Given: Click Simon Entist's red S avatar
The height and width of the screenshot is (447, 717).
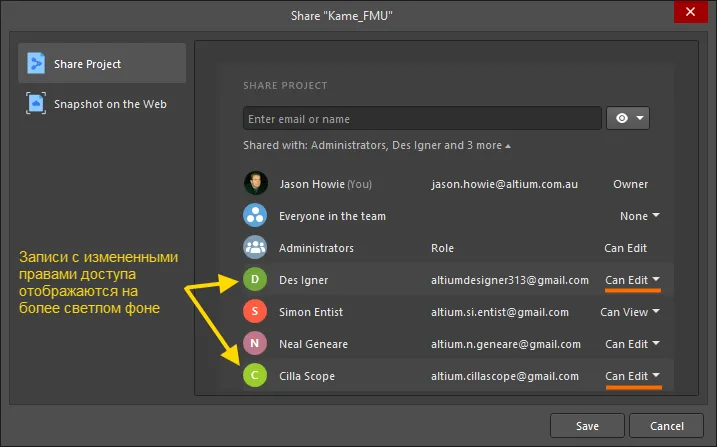Looking at the screenshot, I should (x=255, y=311).
